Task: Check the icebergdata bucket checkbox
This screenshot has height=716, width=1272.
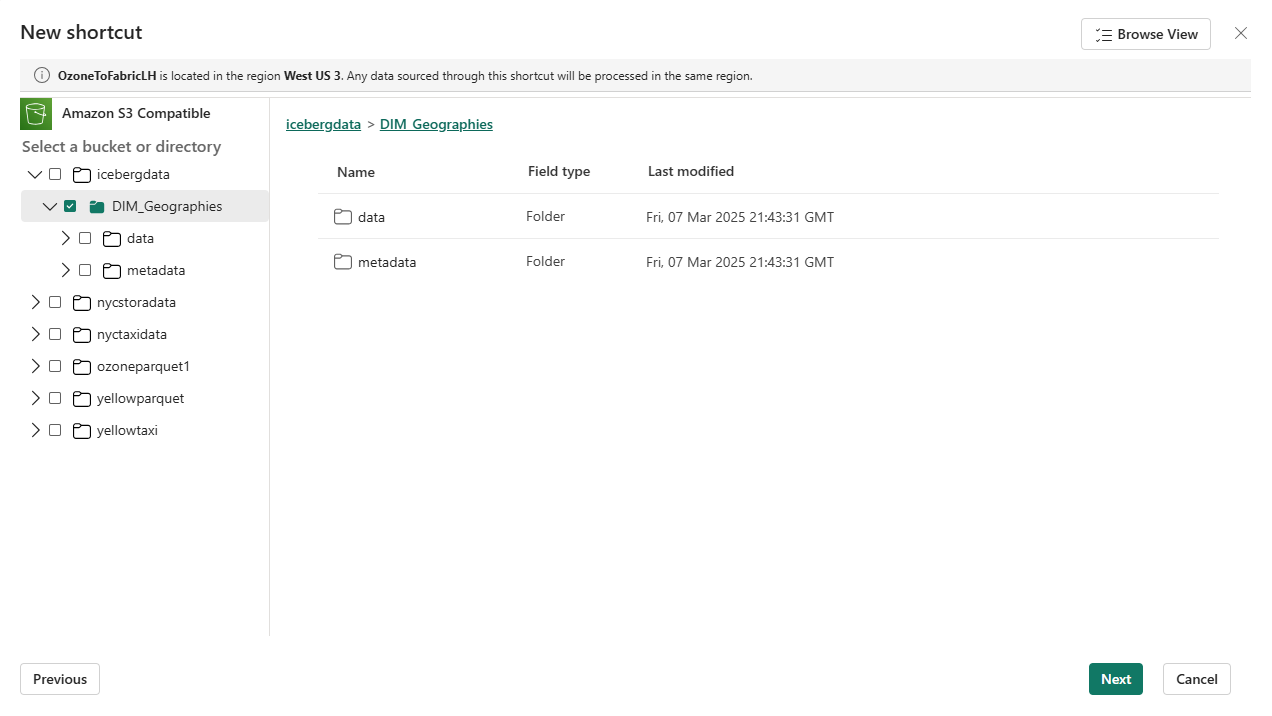Action: pyautogui.click(x=55, y=174)
